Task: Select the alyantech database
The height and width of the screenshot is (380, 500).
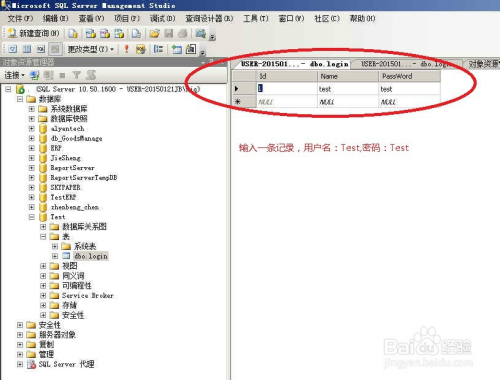Action: click(x=67, y=129)
